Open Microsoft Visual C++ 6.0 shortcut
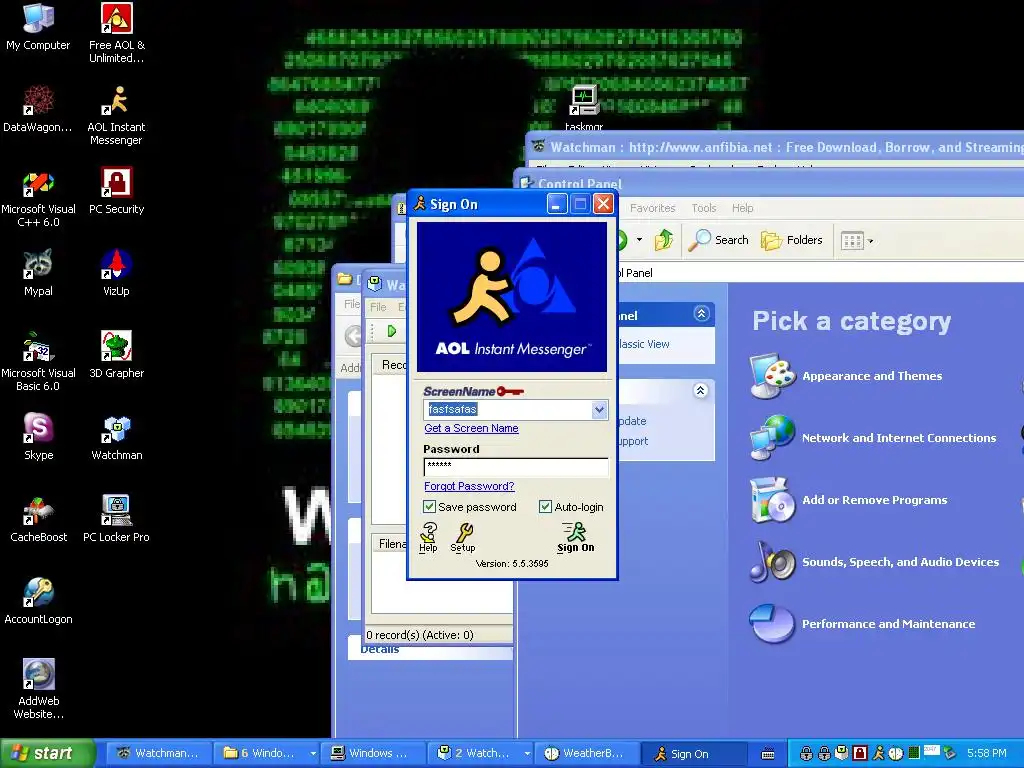This screenshot has height=768, width=1024. (x=38, y=197)
